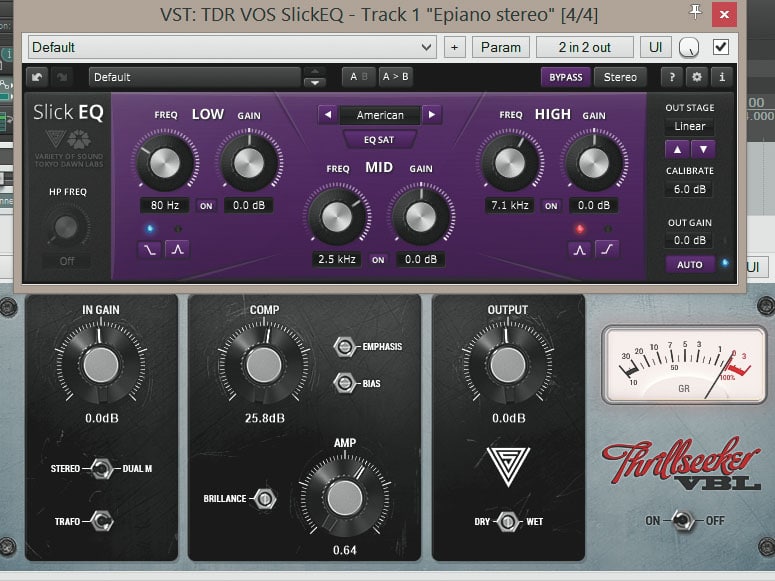This screenshot has width=775, height=581.
Task: Click the redo arrow icon in SlickEQ
Action: 62,77
